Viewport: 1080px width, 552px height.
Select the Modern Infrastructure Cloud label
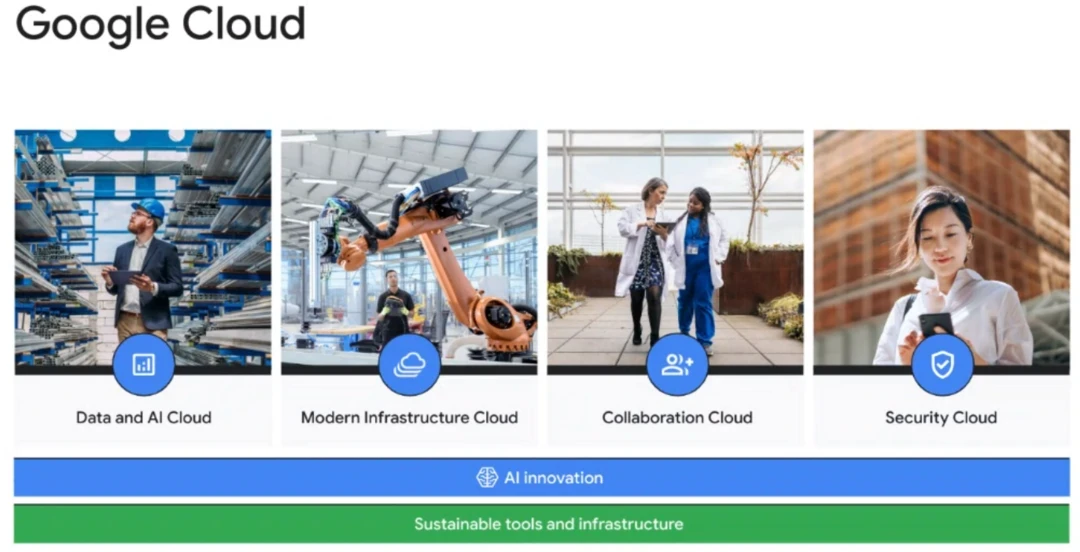coord(409,418)
